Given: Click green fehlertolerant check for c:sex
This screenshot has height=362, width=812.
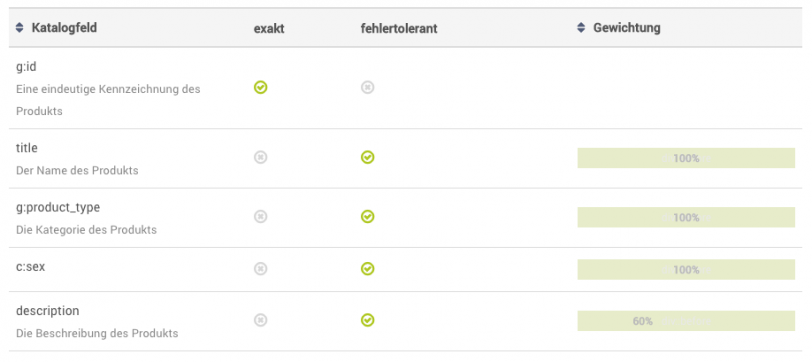Looking at the screenshot, I should tap(367, 268).
